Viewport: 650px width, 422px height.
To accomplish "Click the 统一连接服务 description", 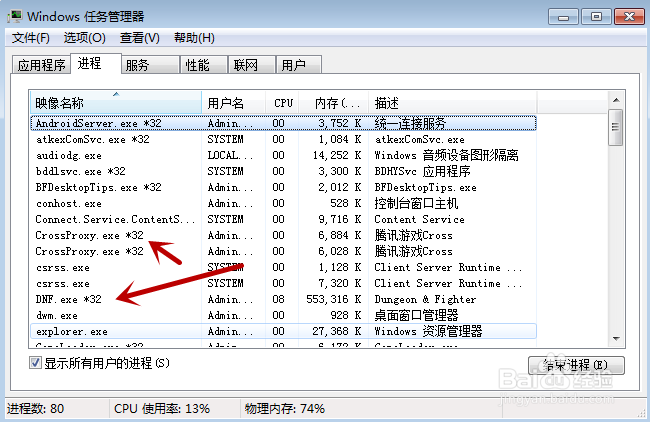I will 410,123.
